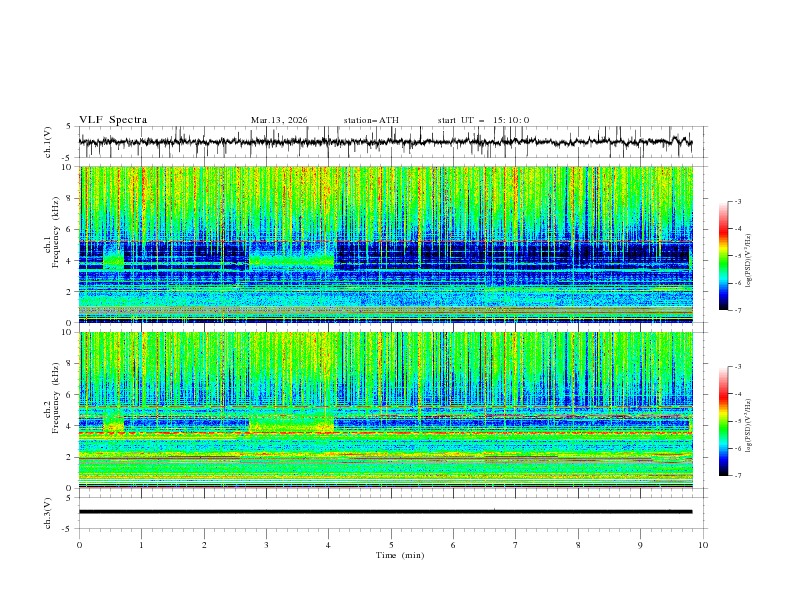Click the ch.1 Frequency (kHz) axis label
Image resolution: width=792 pixels, height=612 pixels.
point(52,233)
